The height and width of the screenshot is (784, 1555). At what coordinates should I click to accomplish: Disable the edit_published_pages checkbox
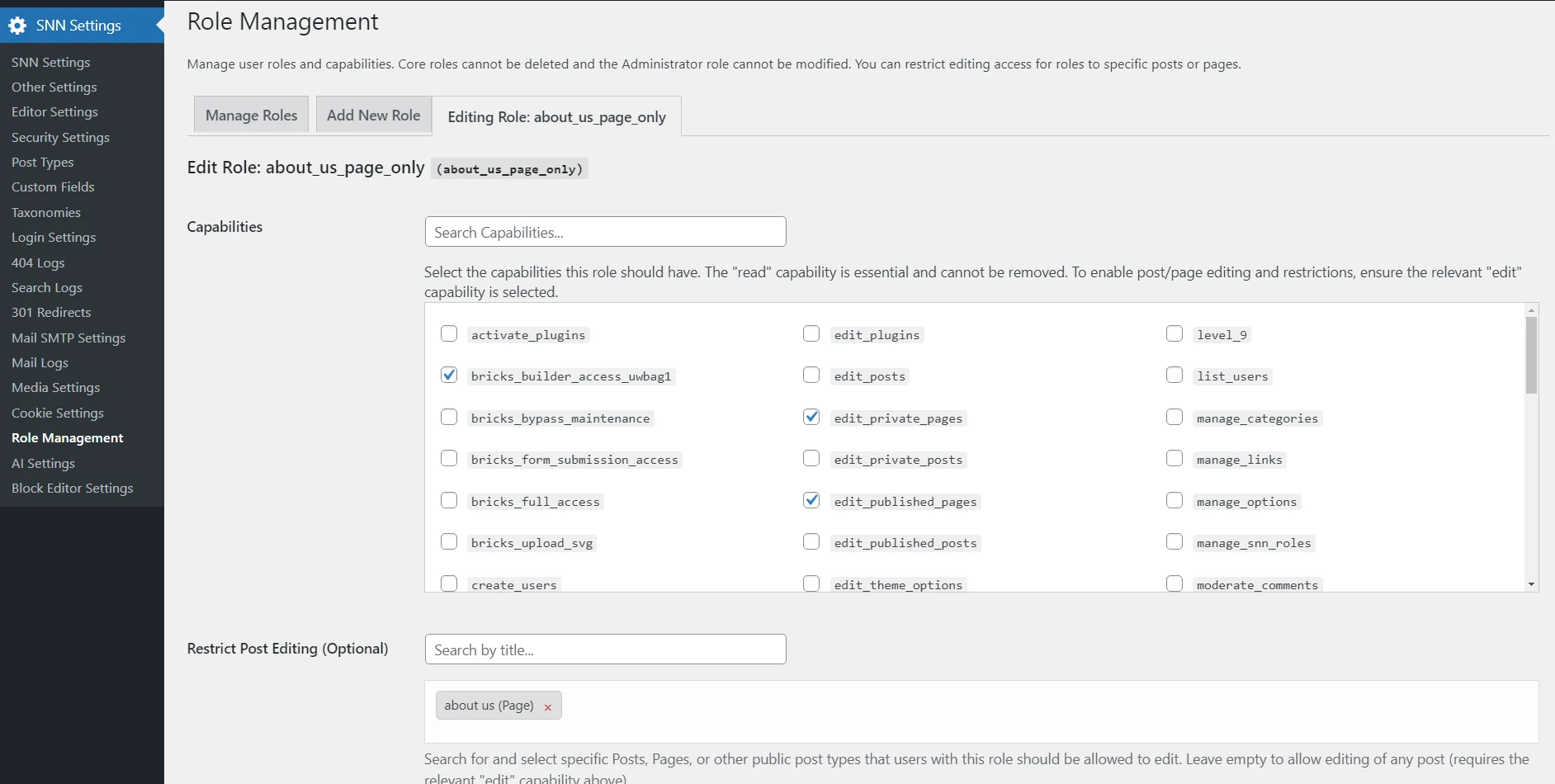point(811,500)
